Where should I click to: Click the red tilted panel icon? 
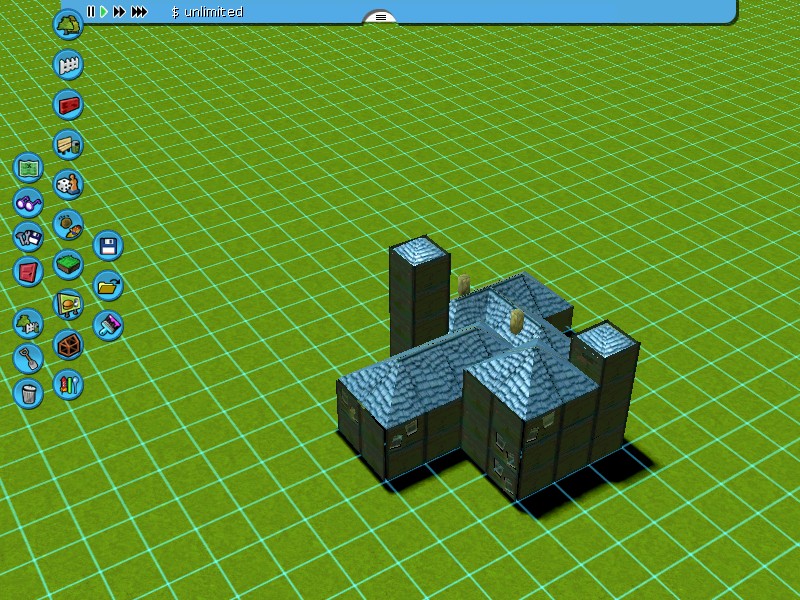point(28,271)
